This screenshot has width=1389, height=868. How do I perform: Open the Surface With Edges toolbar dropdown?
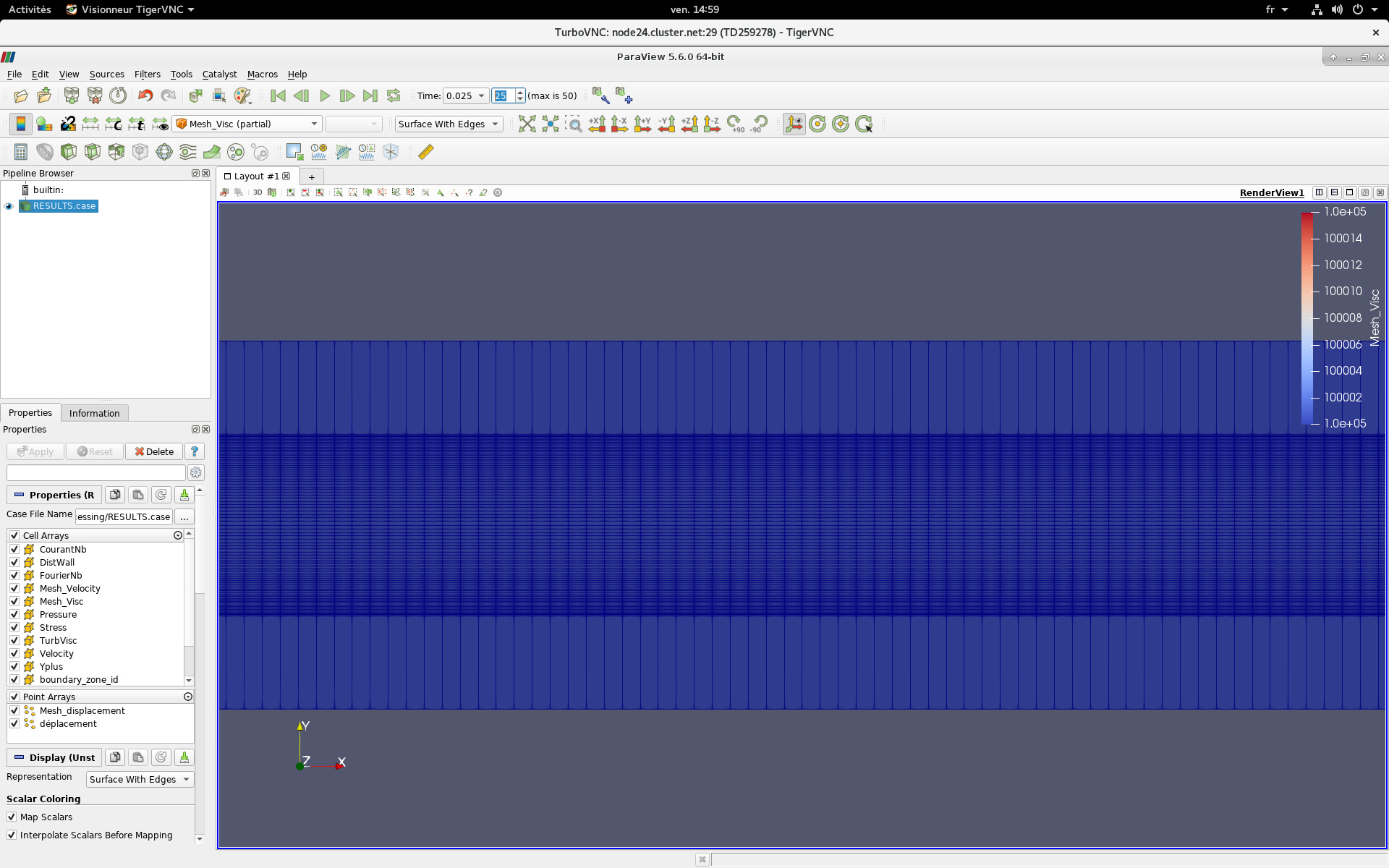tap(449, 124)
